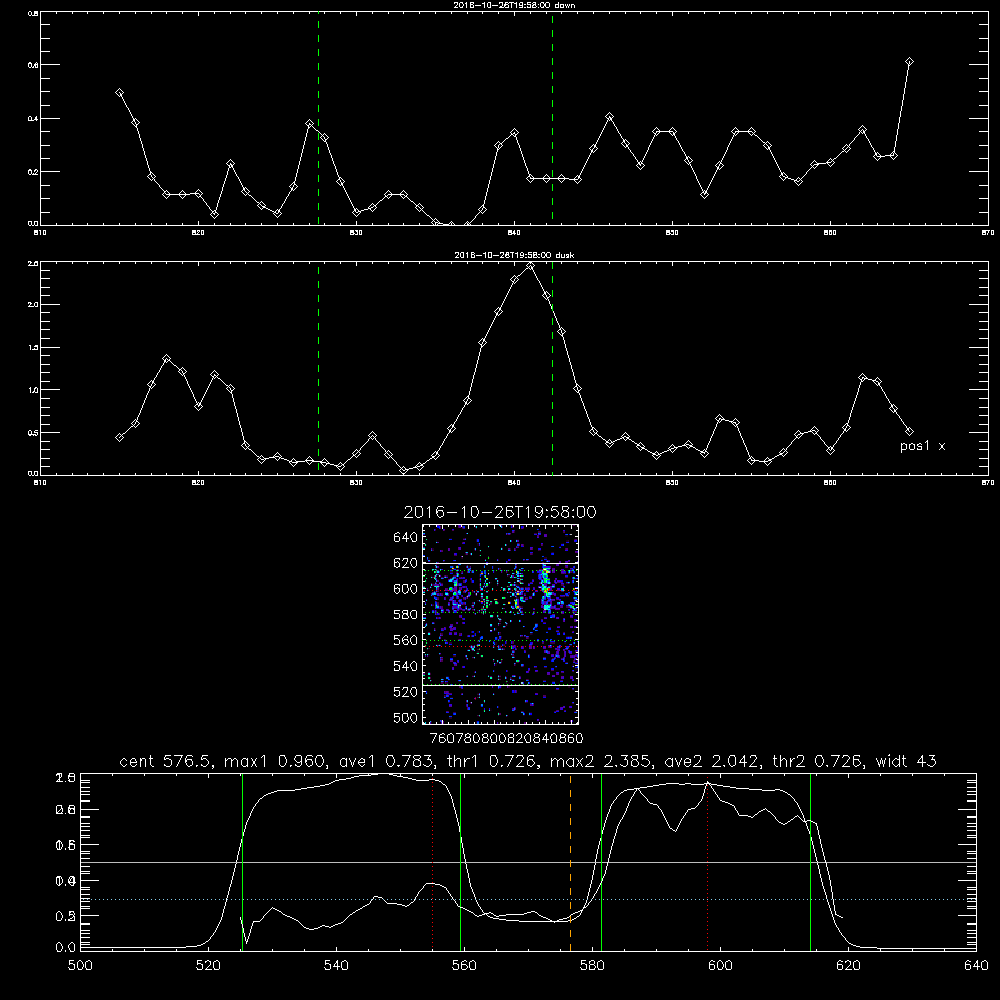Click the spectral image y-axis label 640

tap(406, 538)
